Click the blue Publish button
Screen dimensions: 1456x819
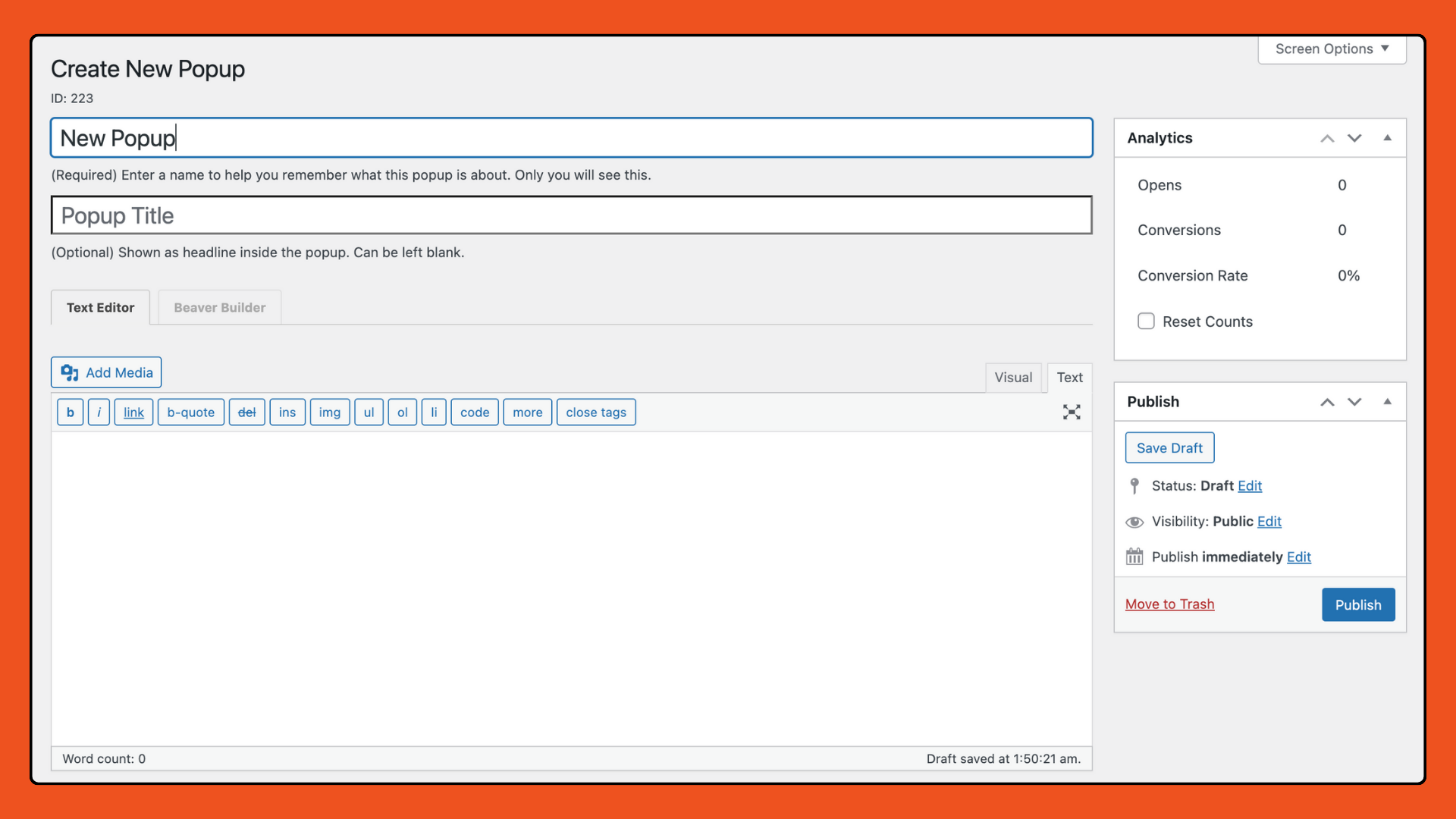coord(1357,604)
